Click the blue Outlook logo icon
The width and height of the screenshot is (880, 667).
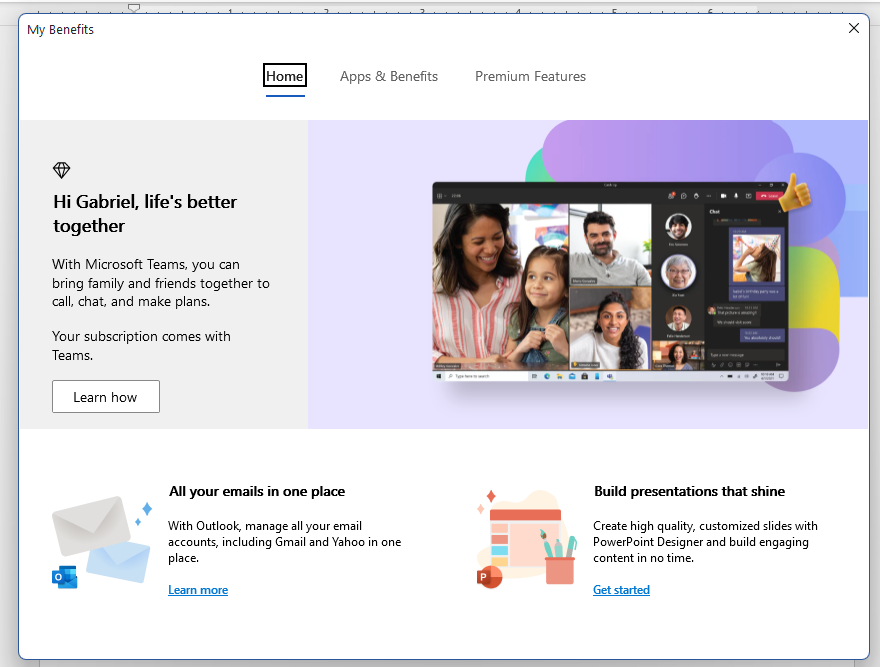[64, 577]
